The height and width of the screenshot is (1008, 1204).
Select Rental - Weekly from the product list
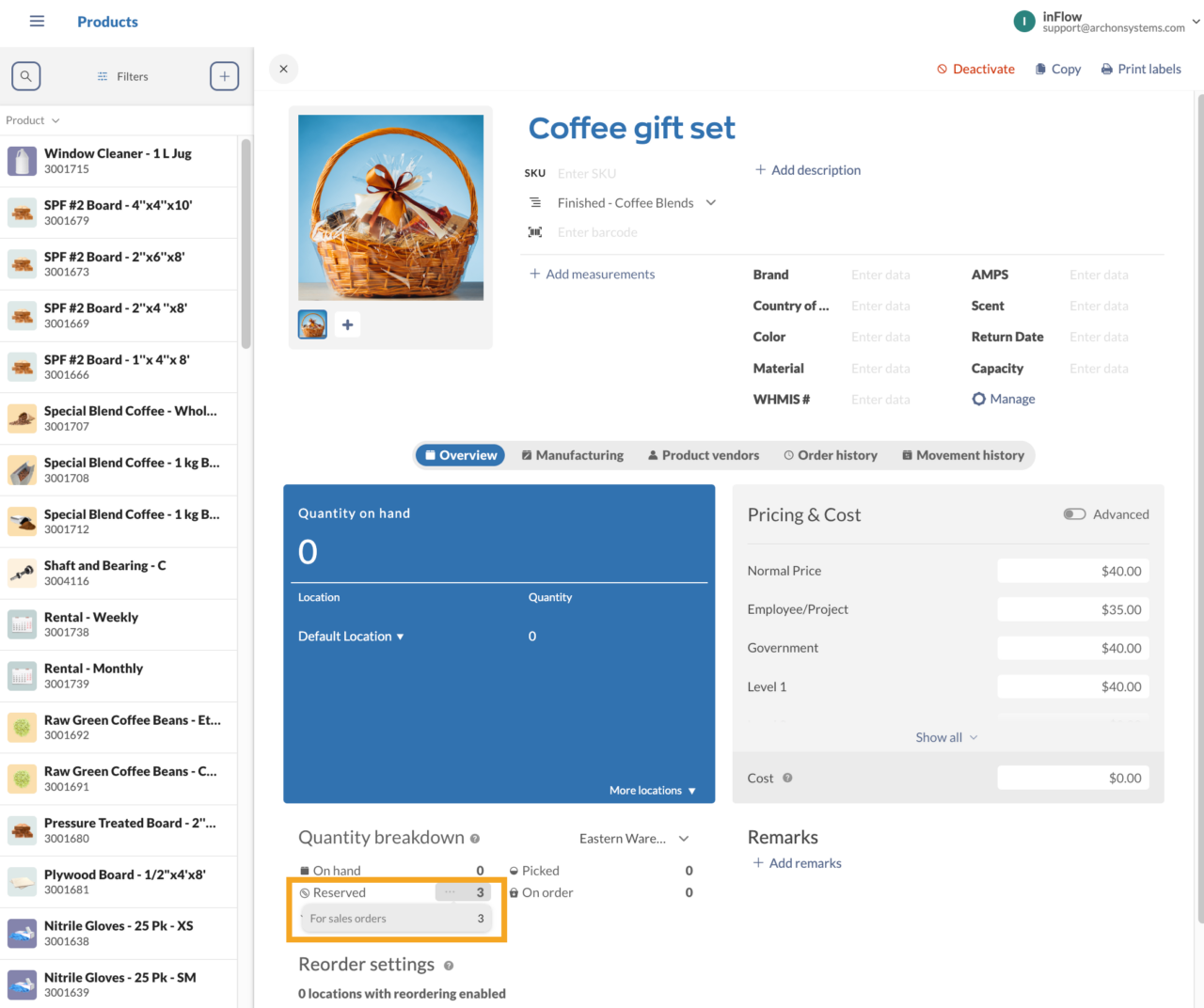pos(91,623)
